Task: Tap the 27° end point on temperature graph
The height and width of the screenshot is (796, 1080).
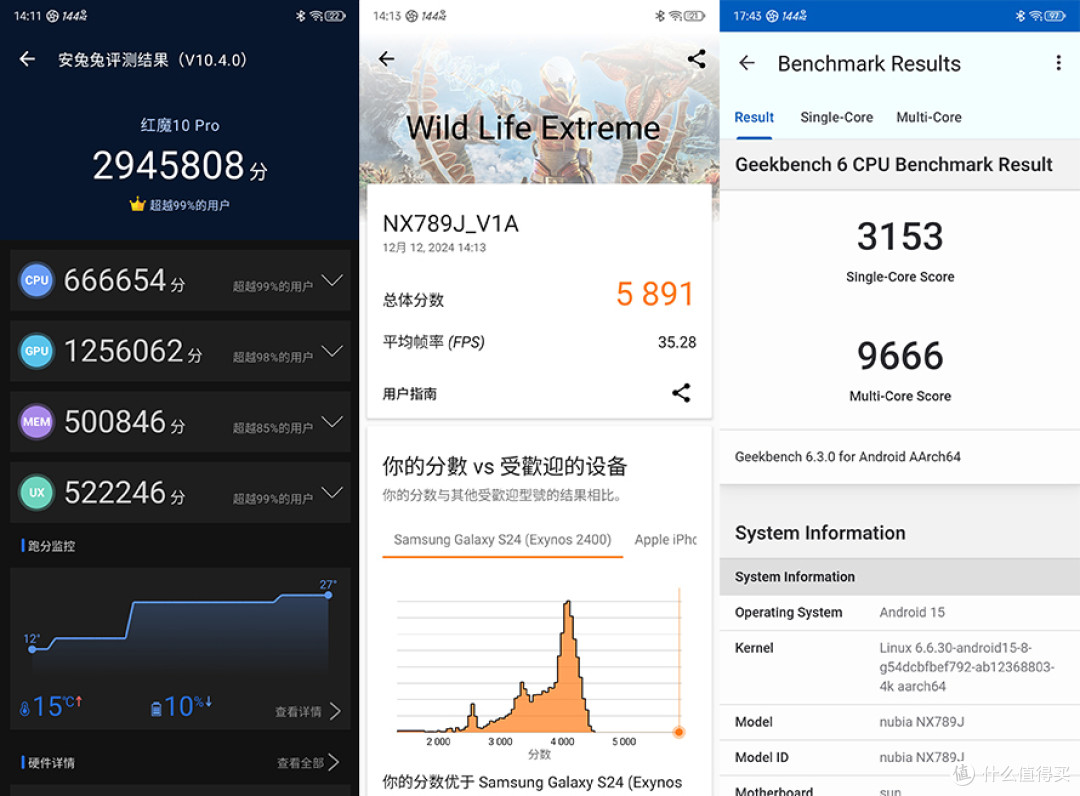Action: pyautogui.click(x=329, y=595)
